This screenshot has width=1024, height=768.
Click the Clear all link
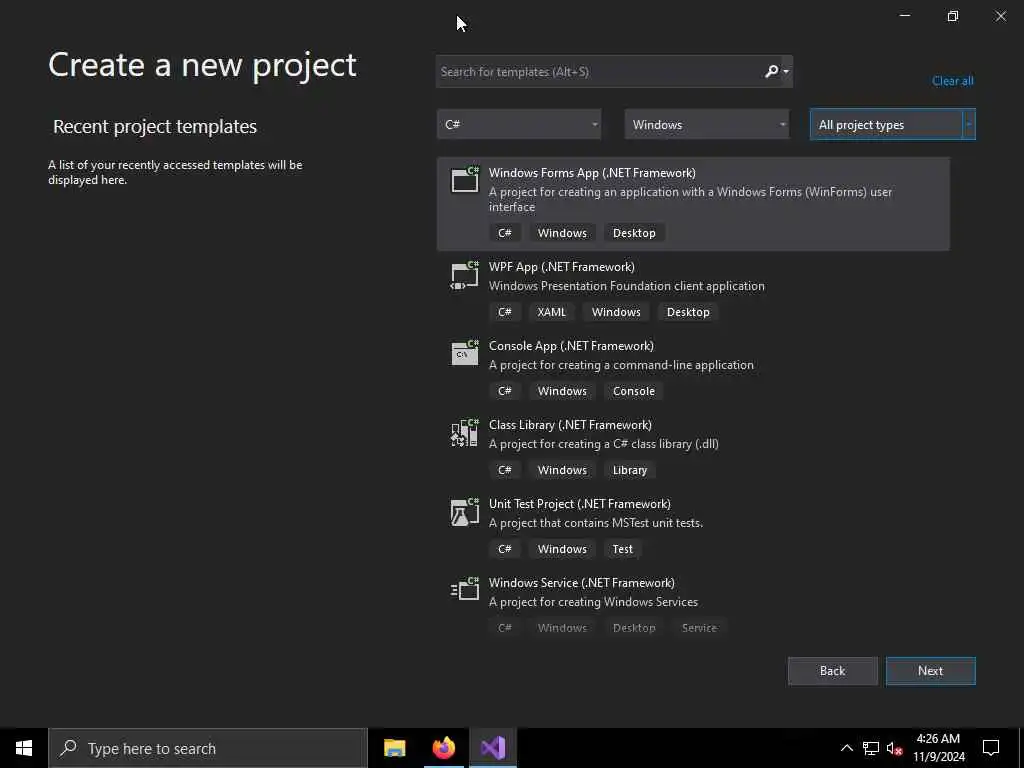(x=953, y=81)
